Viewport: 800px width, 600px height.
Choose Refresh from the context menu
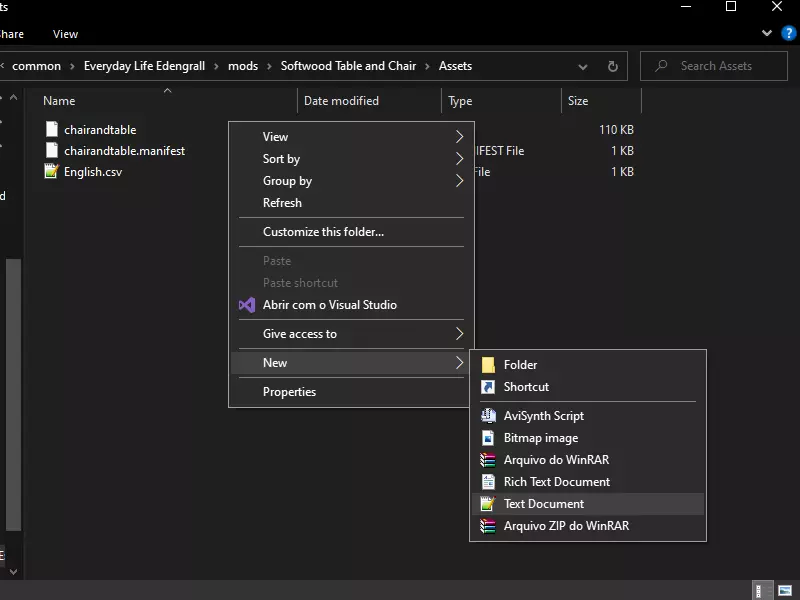[x=282, y=203]
